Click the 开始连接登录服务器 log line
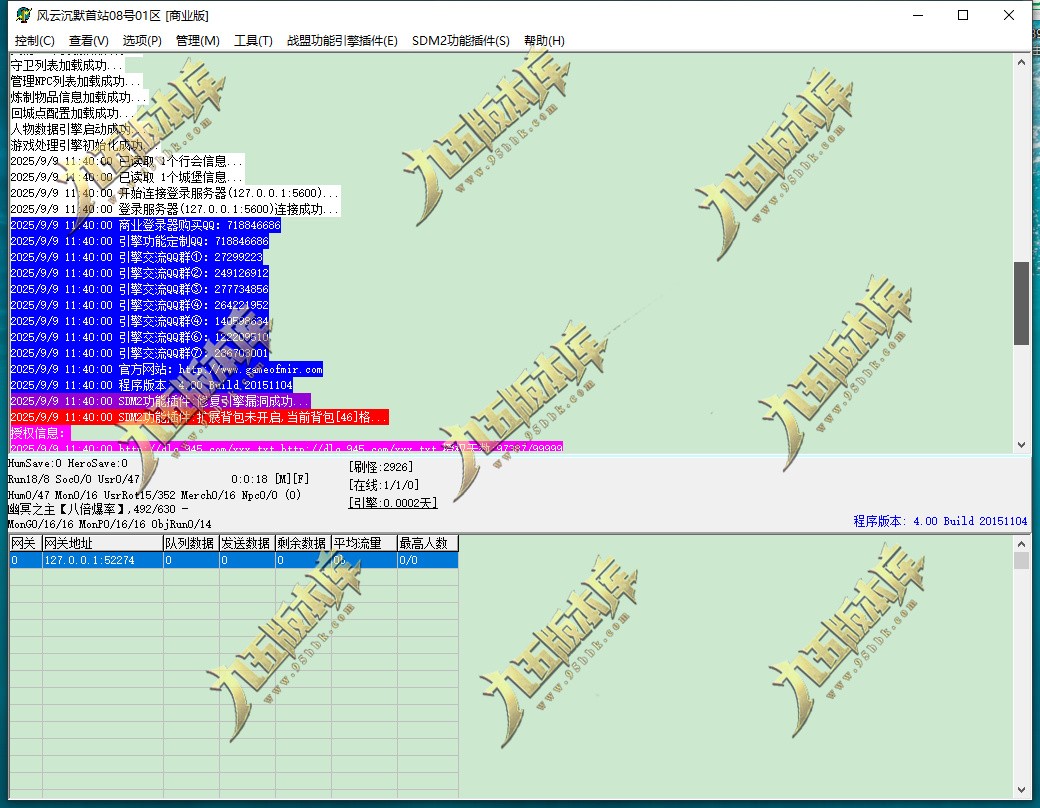1040x808 pixels. pyautogui.click(x=175, y=193)
